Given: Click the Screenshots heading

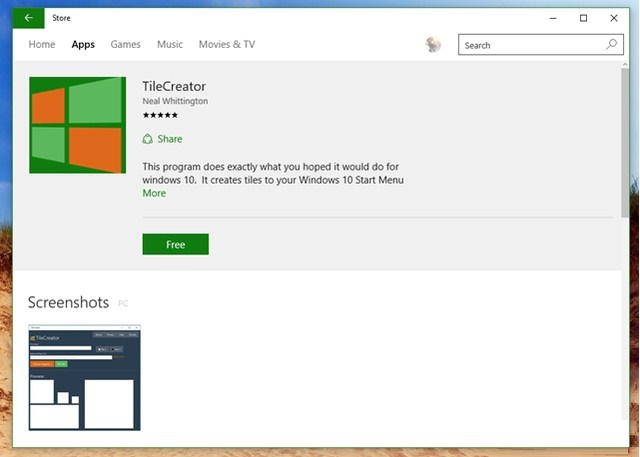Looking at the screenshot, I should click(68, 302).
